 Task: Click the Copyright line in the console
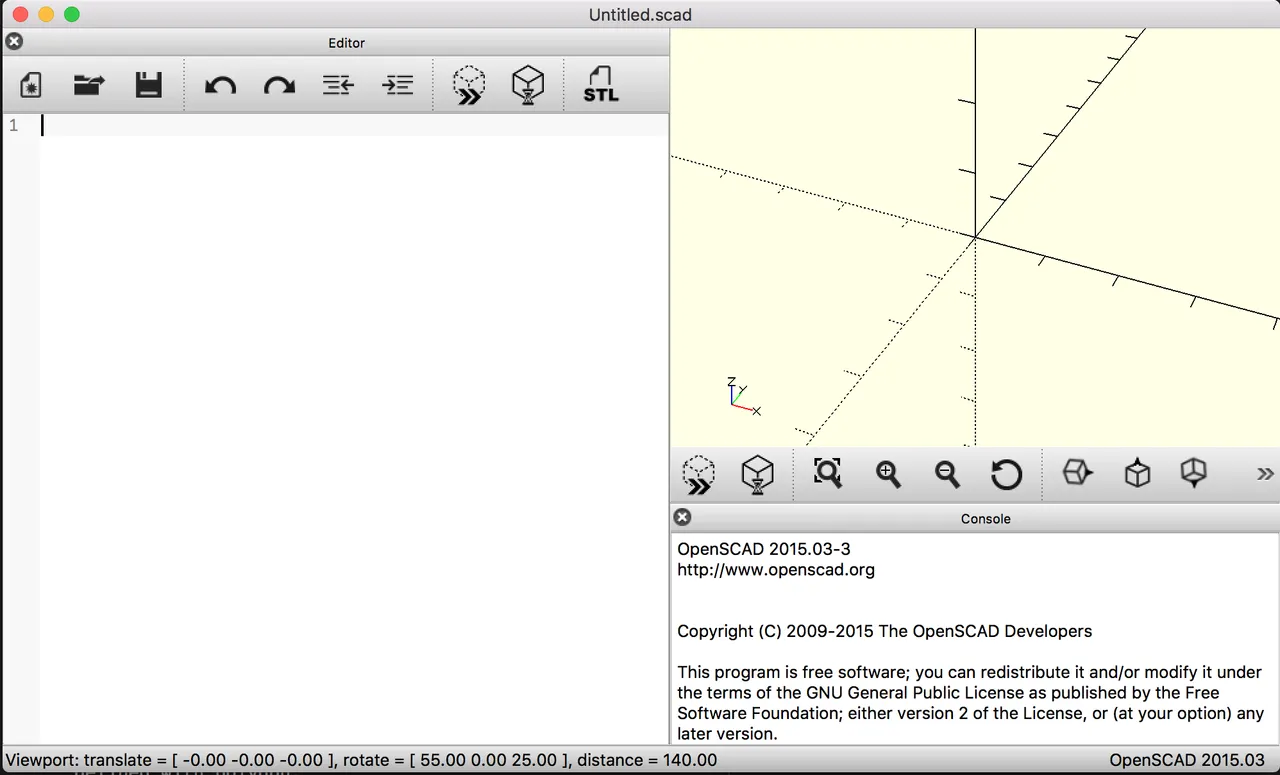(885, 631)
